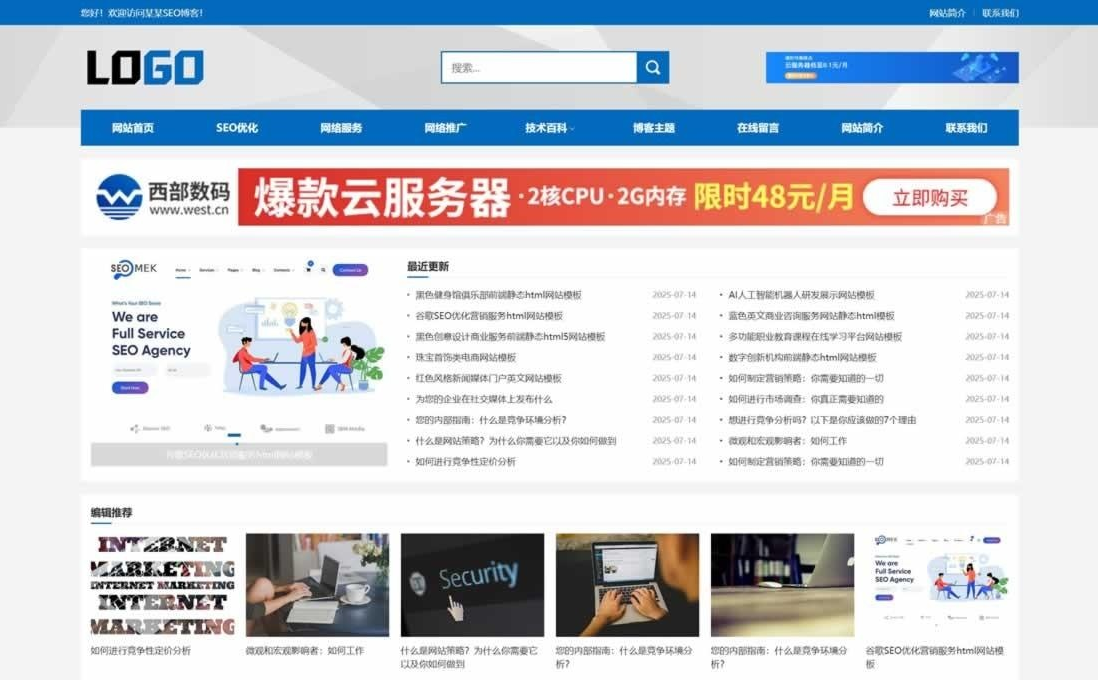Open the hands typing on laptop thumbnail
Screen dimensions: 1098x680
627,585
